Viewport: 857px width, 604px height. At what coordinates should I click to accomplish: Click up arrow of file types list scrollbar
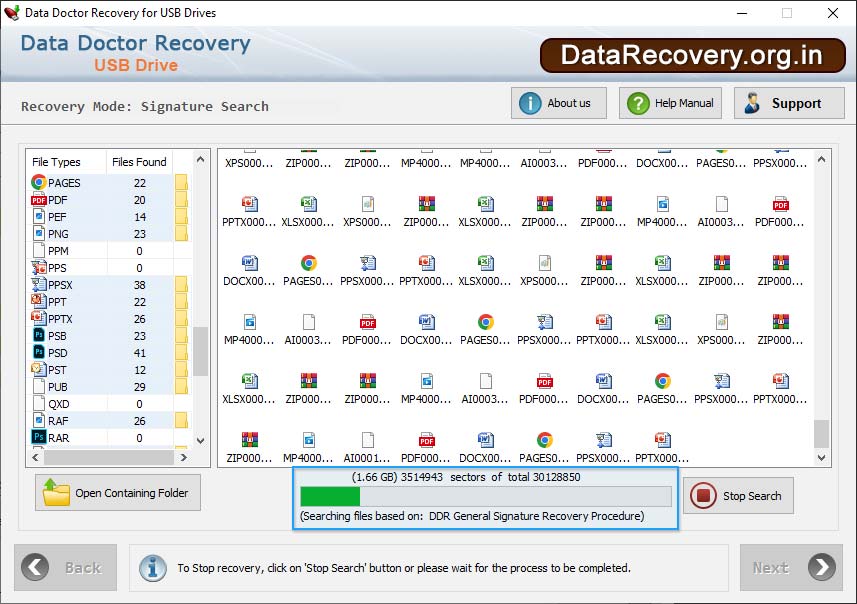click(x=201, y=159)
